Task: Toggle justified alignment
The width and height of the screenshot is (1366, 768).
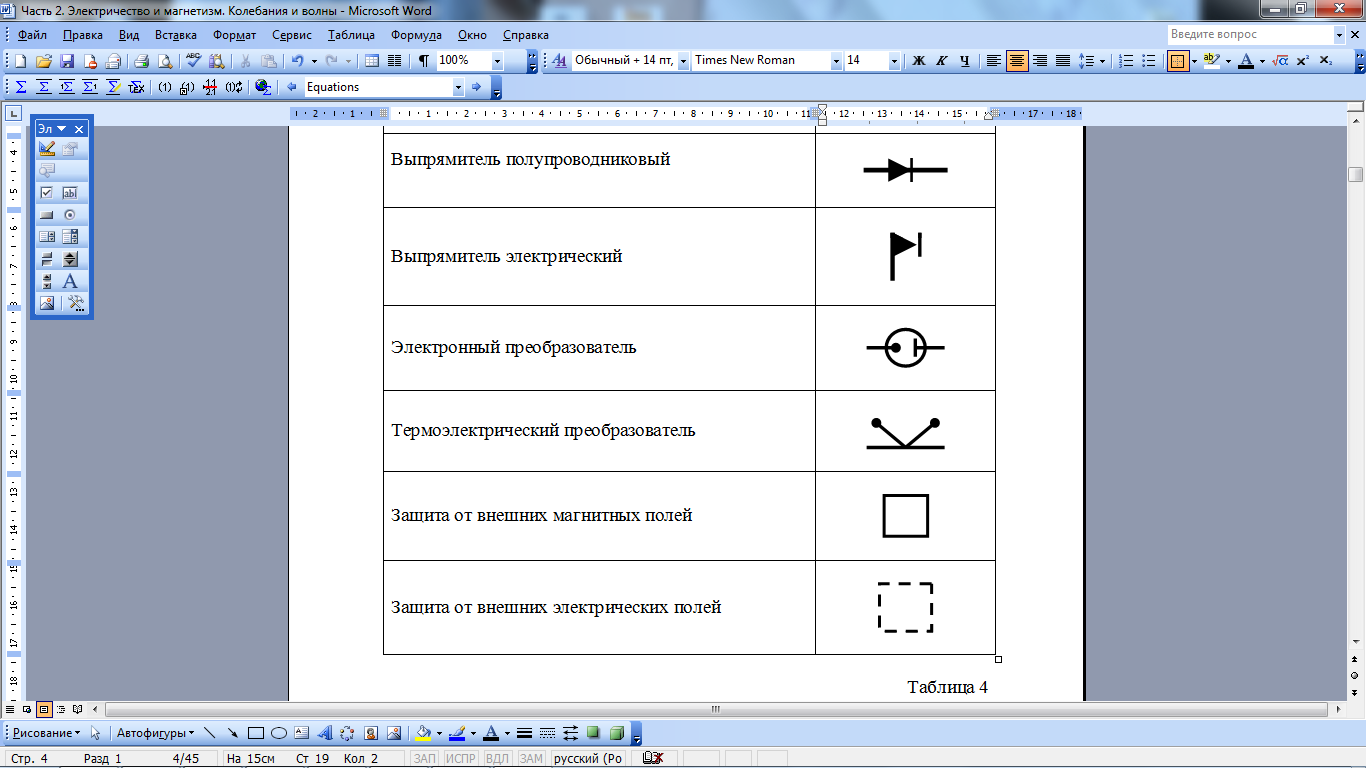Action: 1063,61
